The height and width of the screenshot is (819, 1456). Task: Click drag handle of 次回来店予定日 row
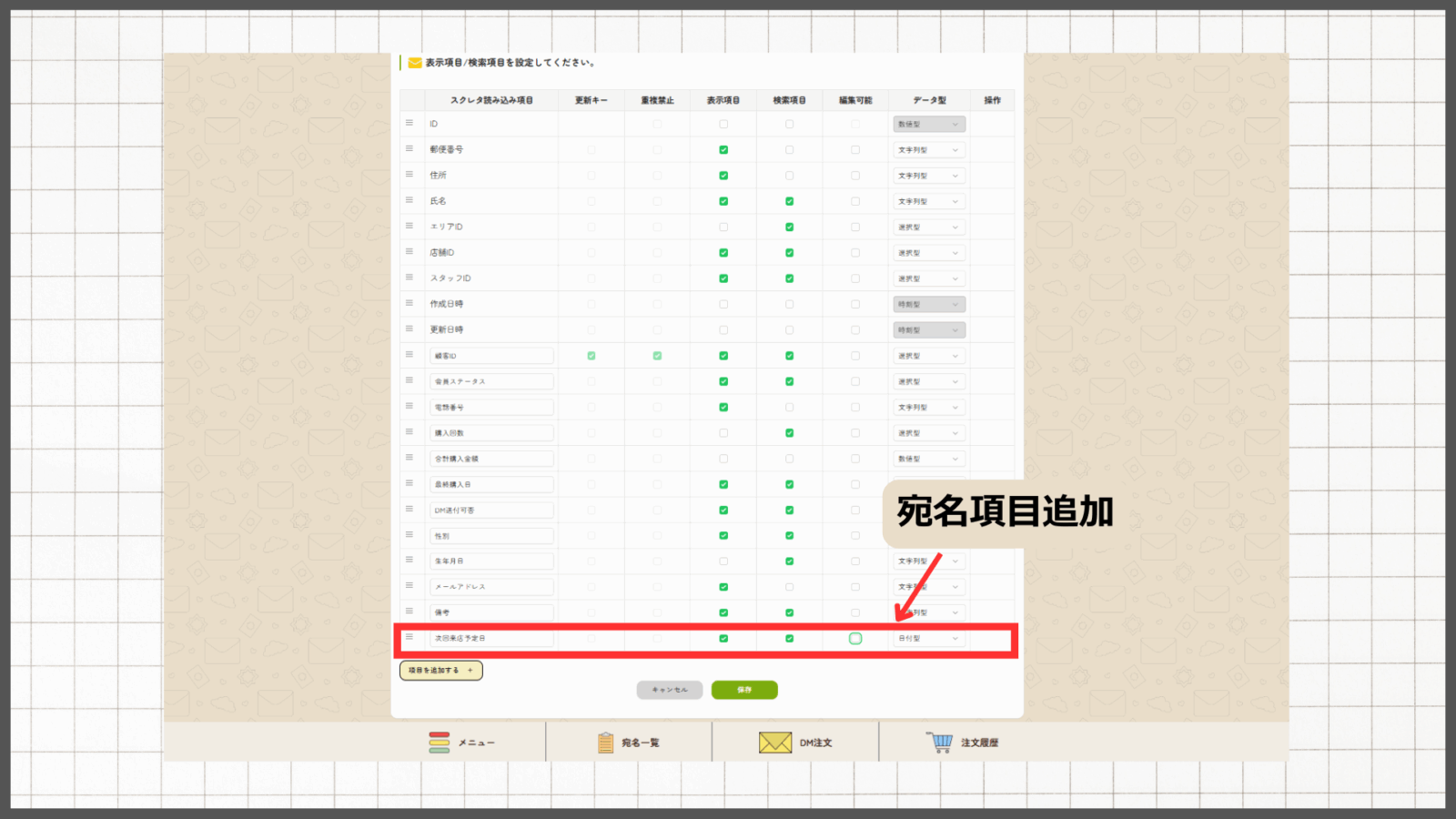[x=409, y=637]
